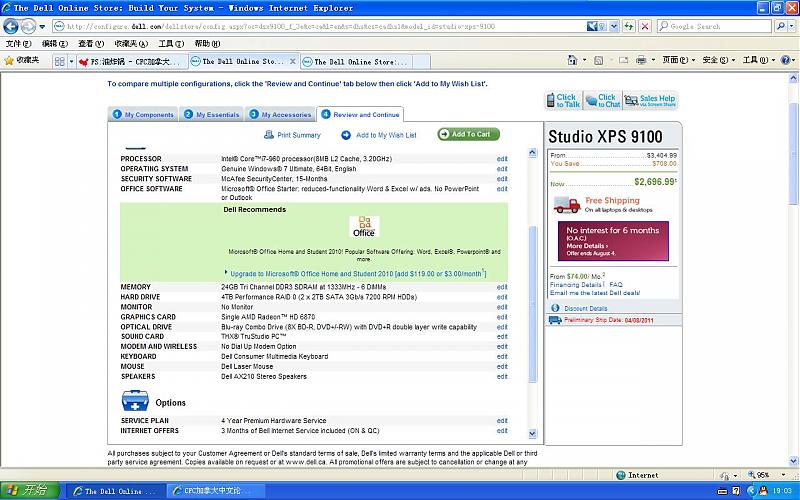Switch to the My Components tab
Image resolution: width=800 pixels, height=500 pixels.
tap(143, 114)
